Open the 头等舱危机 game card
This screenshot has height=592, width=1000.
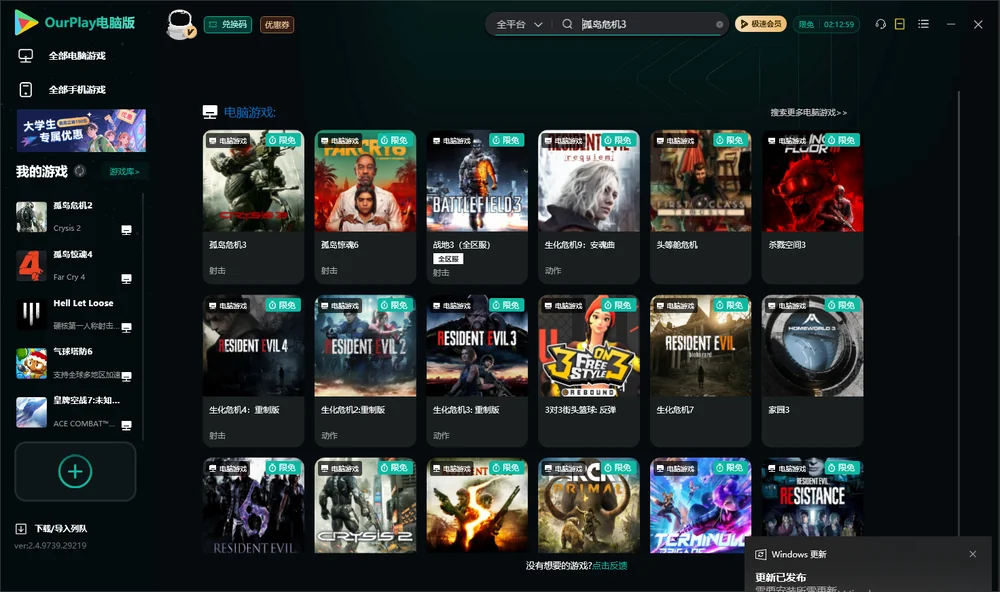tap(700, 207)
